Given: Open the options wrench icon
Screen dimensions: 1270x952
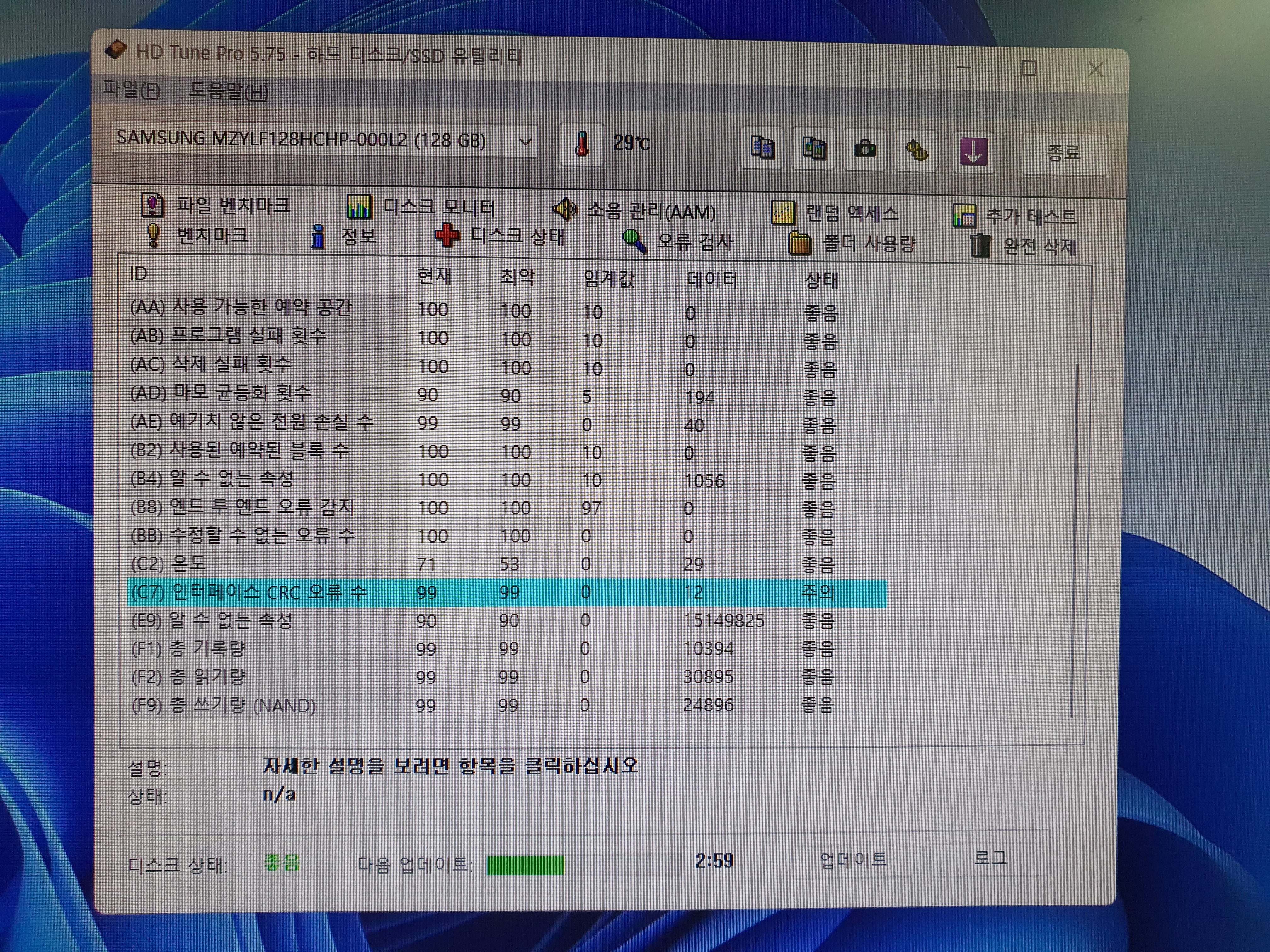Looking at the screenshot, I should tap(916, 151).
